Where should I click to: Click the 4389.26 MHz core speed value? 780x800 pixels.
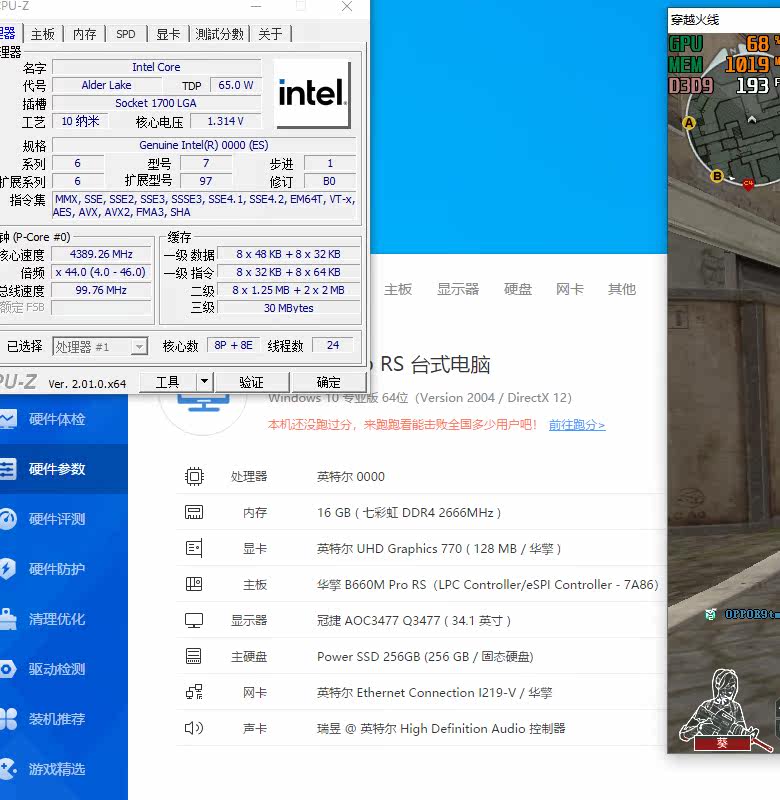(x=101, y=254)
